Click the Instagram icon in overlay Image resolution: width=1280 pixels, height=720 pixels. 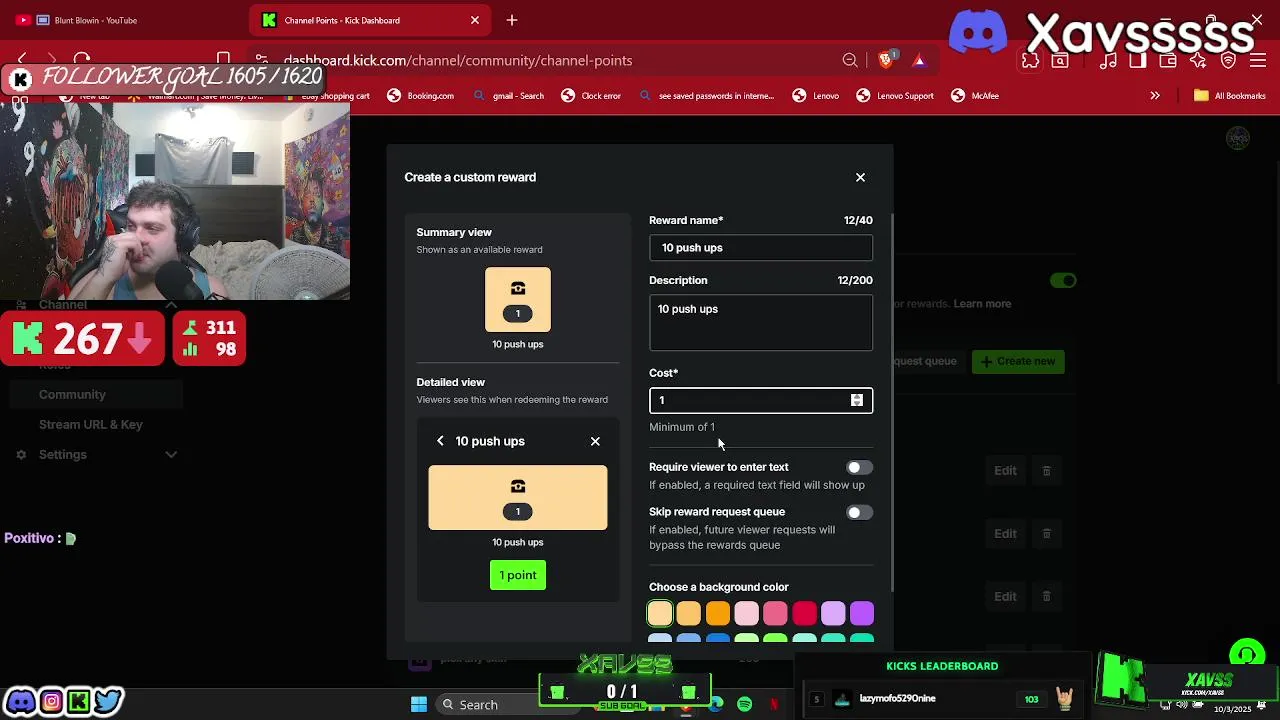51,701
